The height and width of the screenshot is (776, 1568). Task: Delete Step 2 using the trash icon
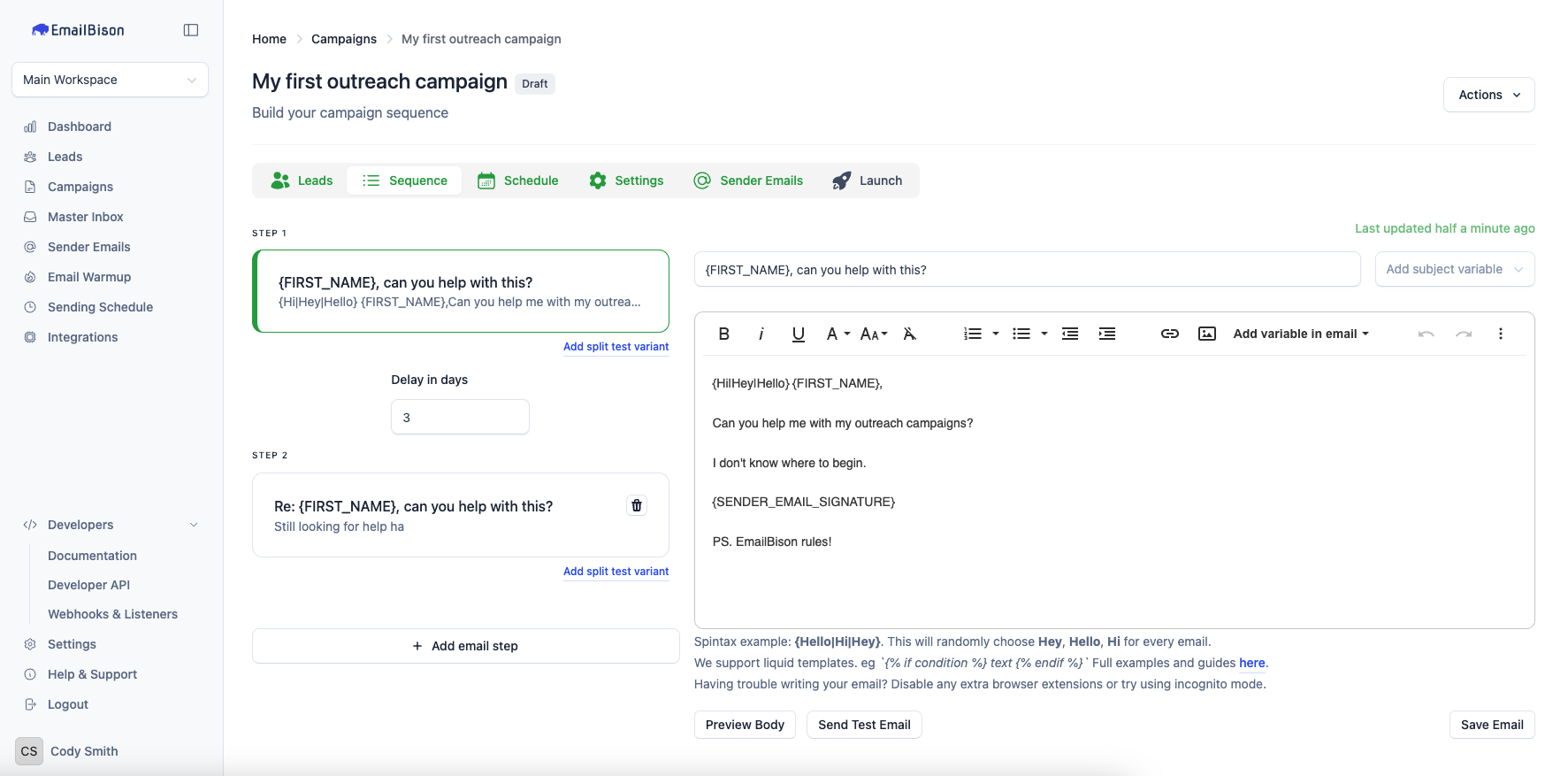(x=637, y=505)
